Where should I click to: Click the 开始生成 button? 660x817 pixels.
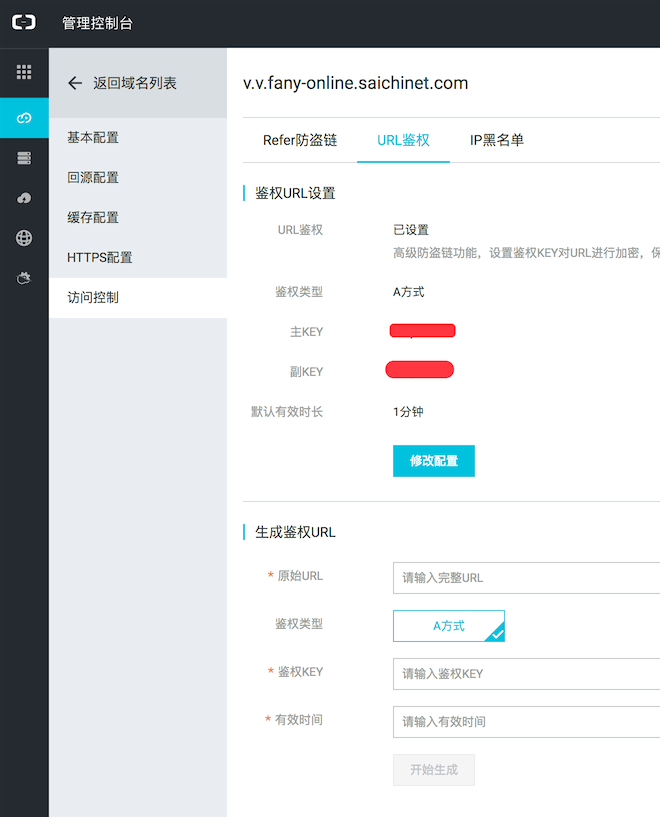[433, 769]
